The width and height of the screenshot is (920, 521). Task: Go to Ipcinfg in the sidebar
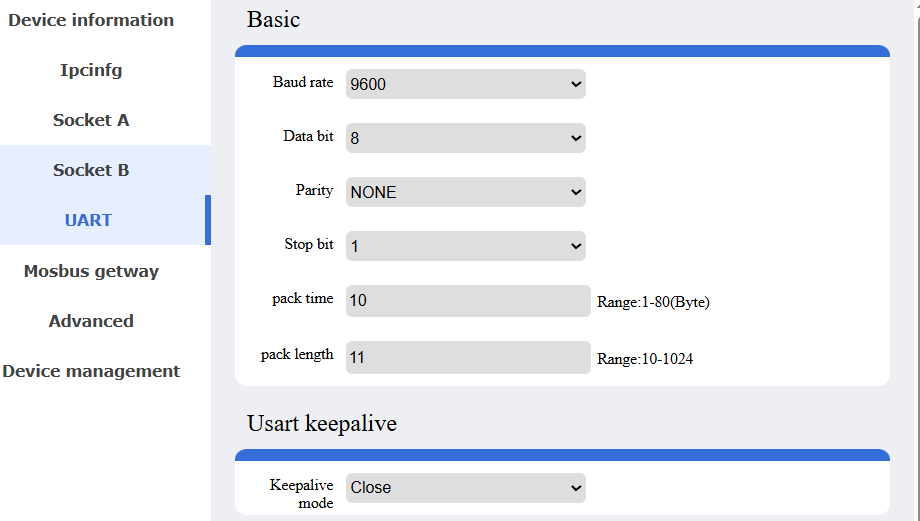pos(91,70)
